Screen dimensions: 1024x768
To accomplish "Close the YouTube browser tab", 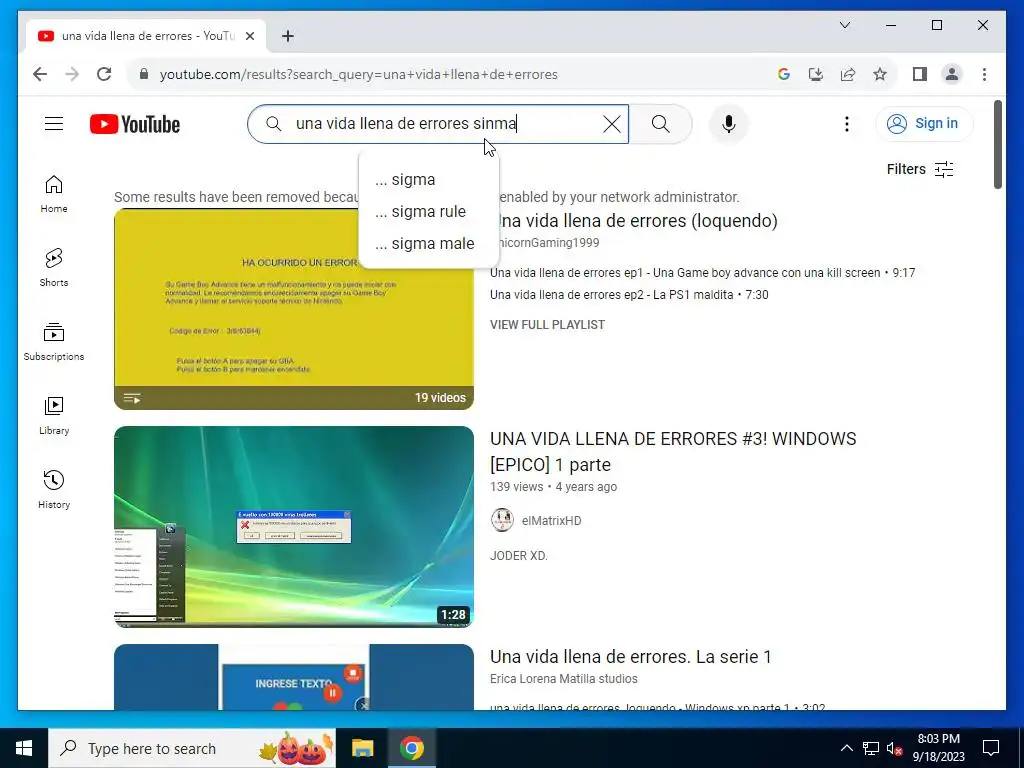I will point(249,36).
